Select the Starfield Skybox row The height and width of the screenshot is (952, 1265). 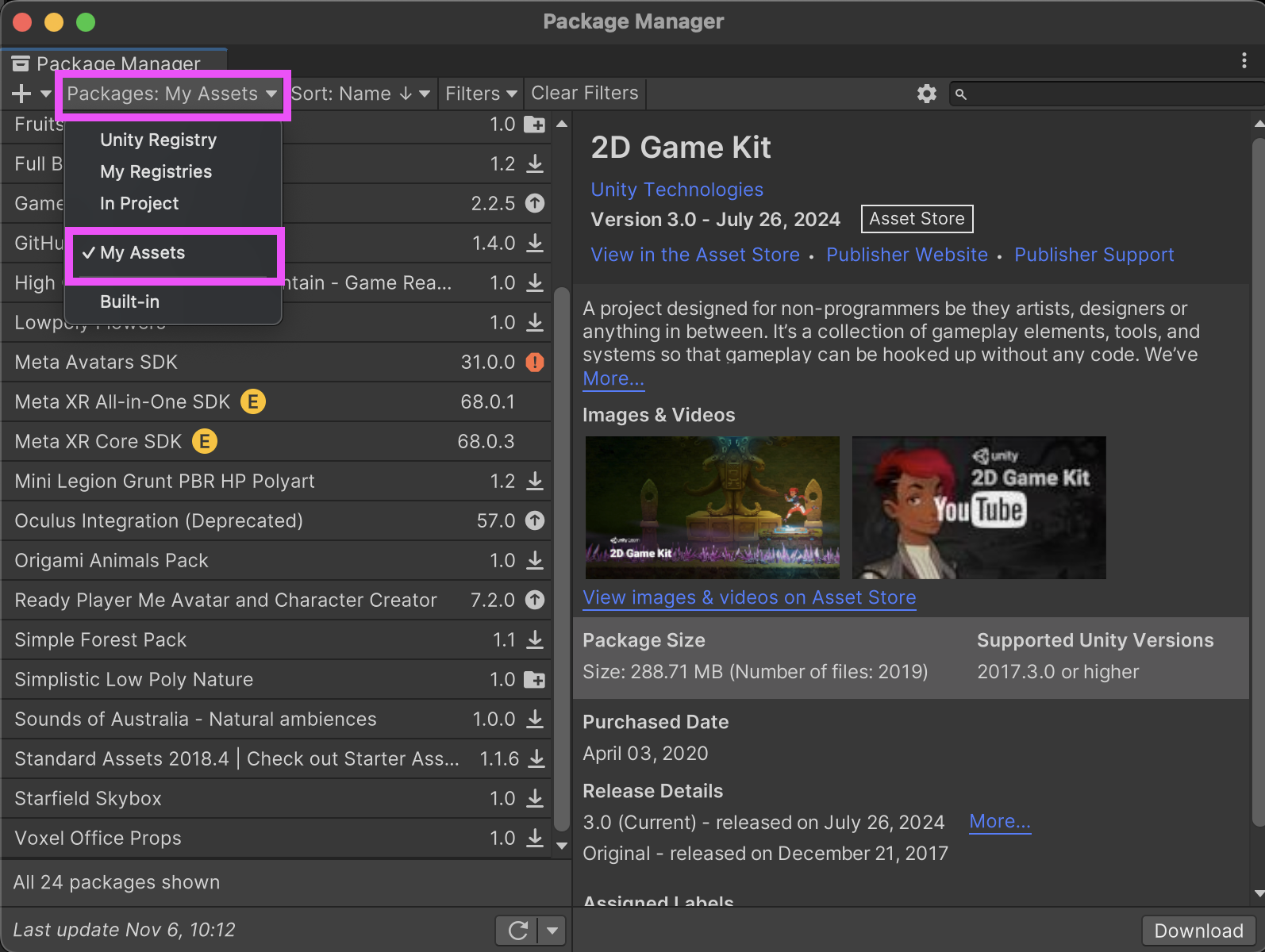(x=276, y=798)
